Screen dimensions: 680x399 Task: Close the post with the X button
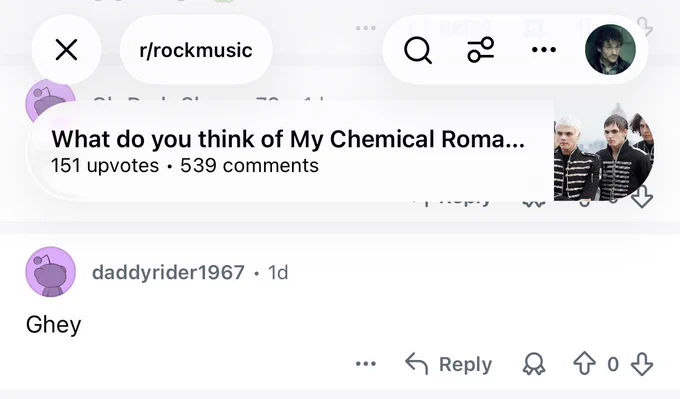click(66, 50)
